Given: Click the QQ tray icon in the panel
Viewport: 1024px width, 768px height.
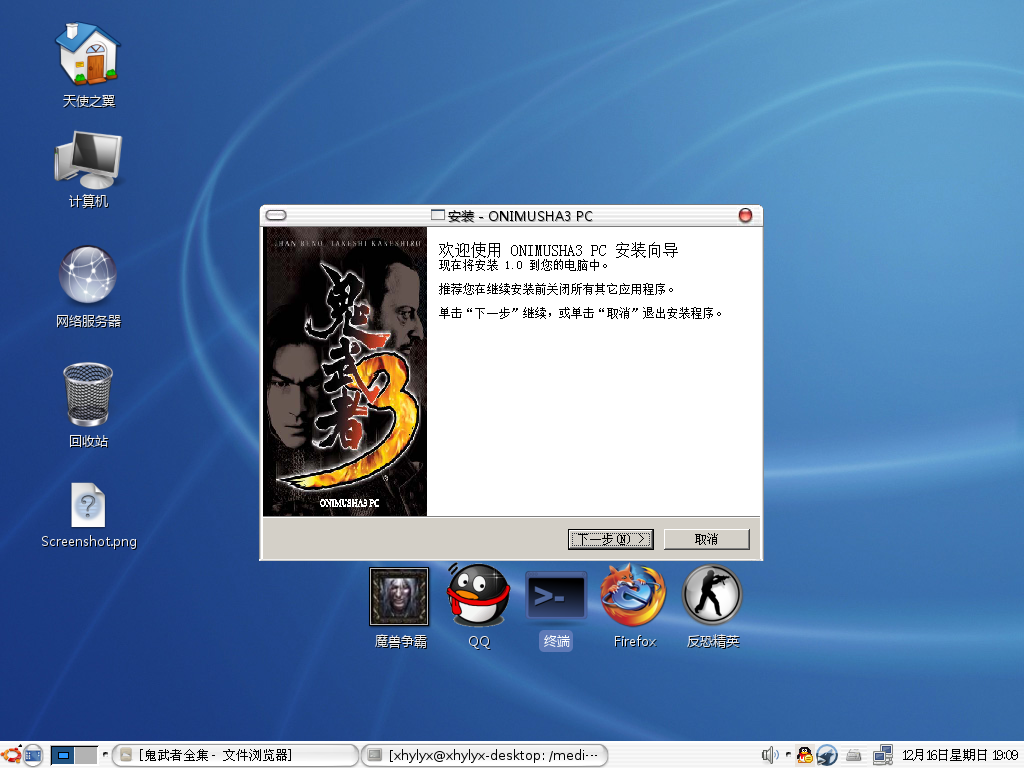Looking at the screenshot, I should click(805, 756).
